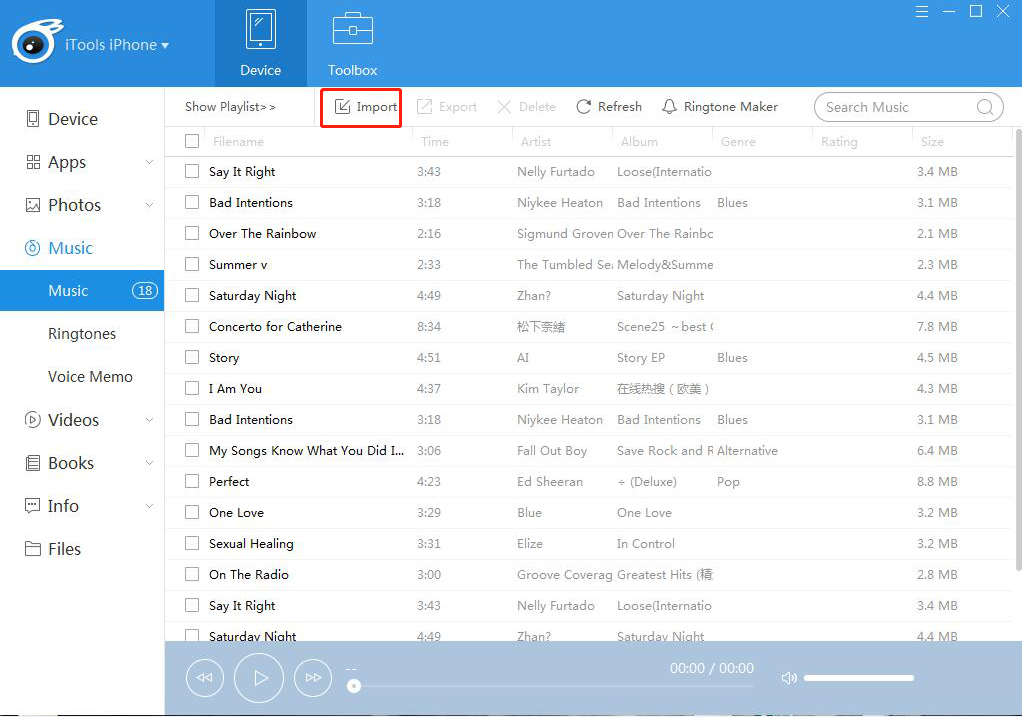Open the iTools iPhone device dropdown
The height and width of the screenshot is (717, 1022).
(x=117, y=45)
